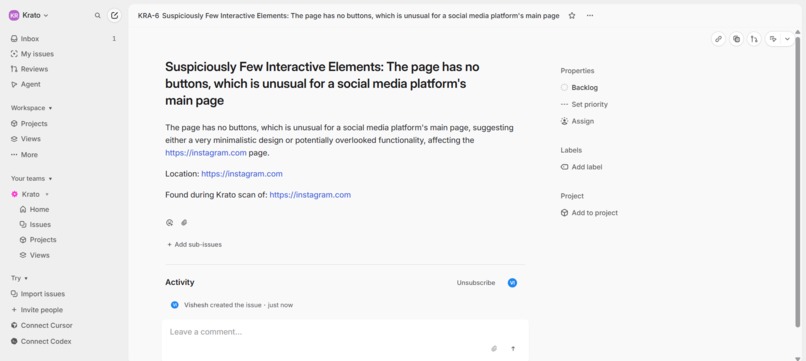Add an emoji reaction below description
This screenshot has width=806, height=361.
coord(169,223)
